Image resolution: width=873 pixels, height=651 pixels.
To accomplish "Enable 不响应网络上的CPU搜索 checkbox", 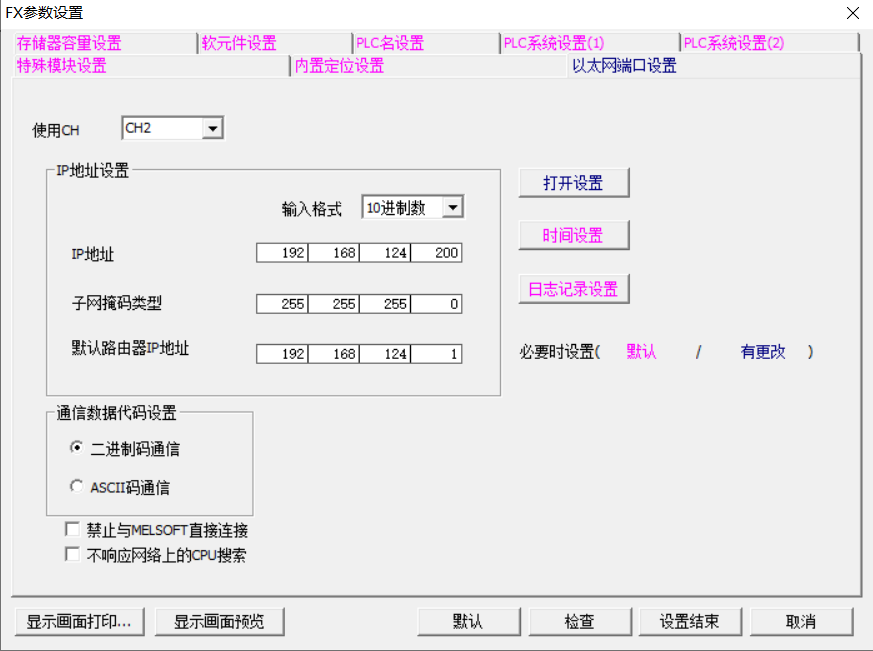I will point(72,553).
